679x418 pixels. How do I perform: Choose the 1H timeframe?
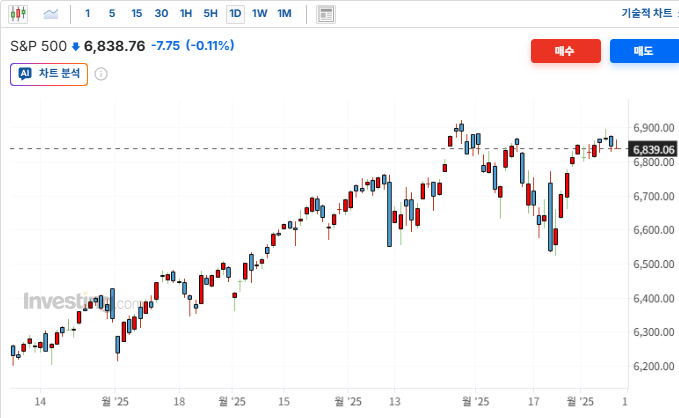coord(186,13)
